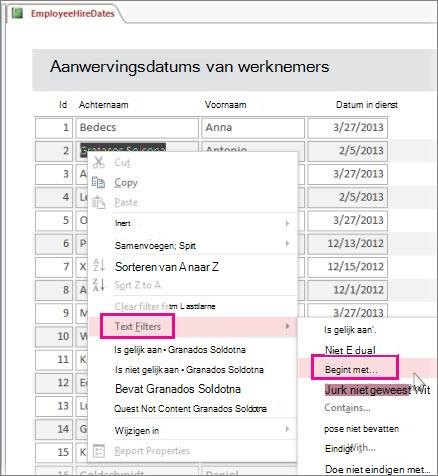Click the Id field showing 1
The height and width of the screenshot is (476, 438).
pyautogui.click(x=54, y=128)
